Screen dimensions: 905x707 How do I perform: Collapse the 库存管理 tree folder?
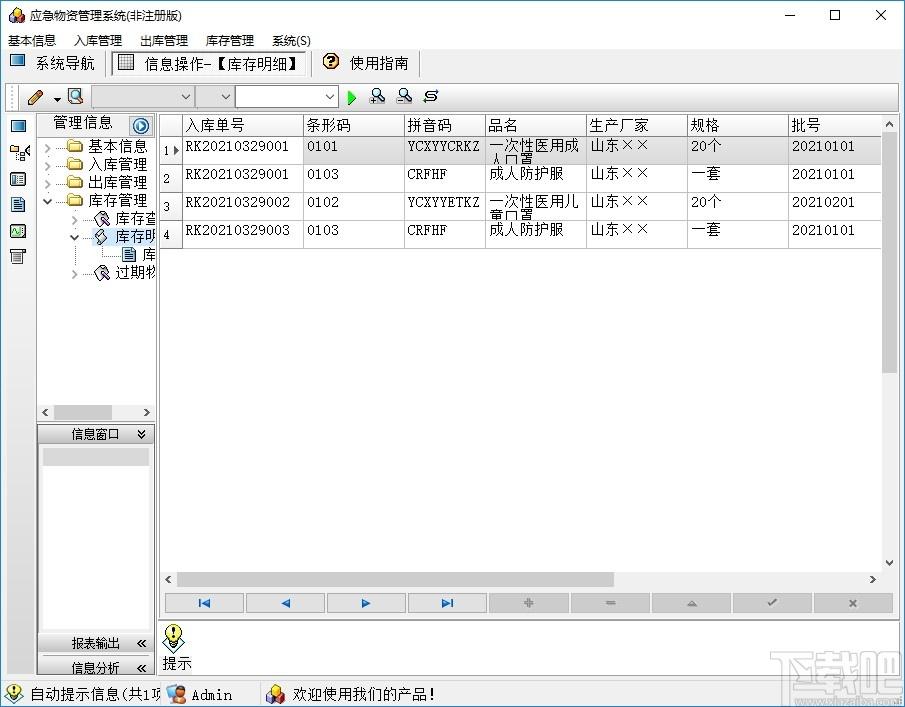[x=47, y=201]
